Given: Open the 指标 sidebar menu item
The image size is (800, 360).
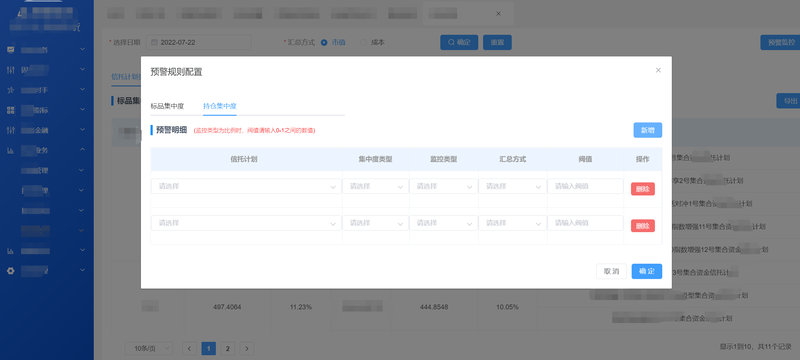Looking at the screenshot, I should 47,110.
